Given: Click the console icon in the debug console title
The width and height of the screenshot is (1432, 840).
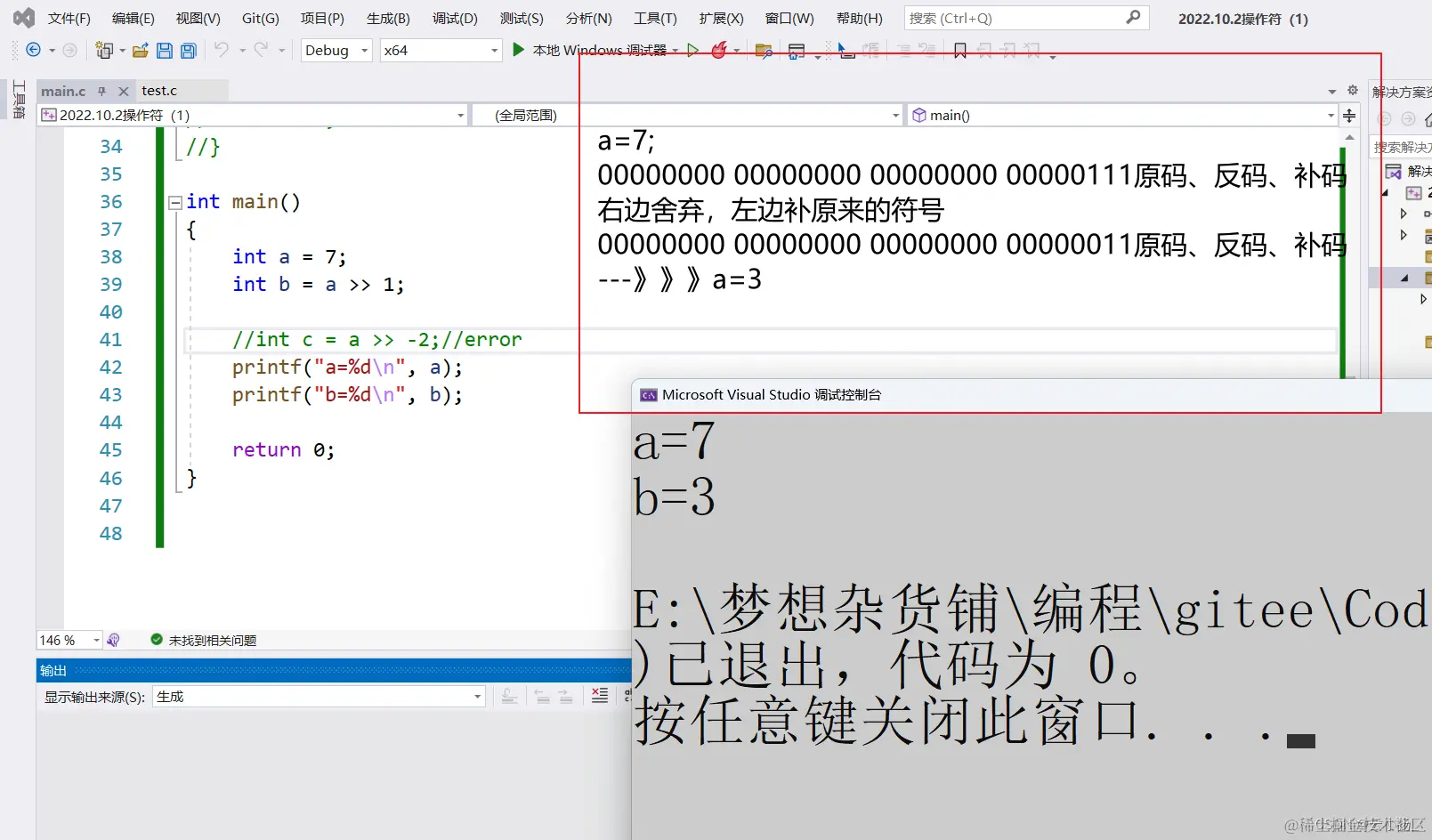Looking at the screenshot, I should [x=649, y=395].
